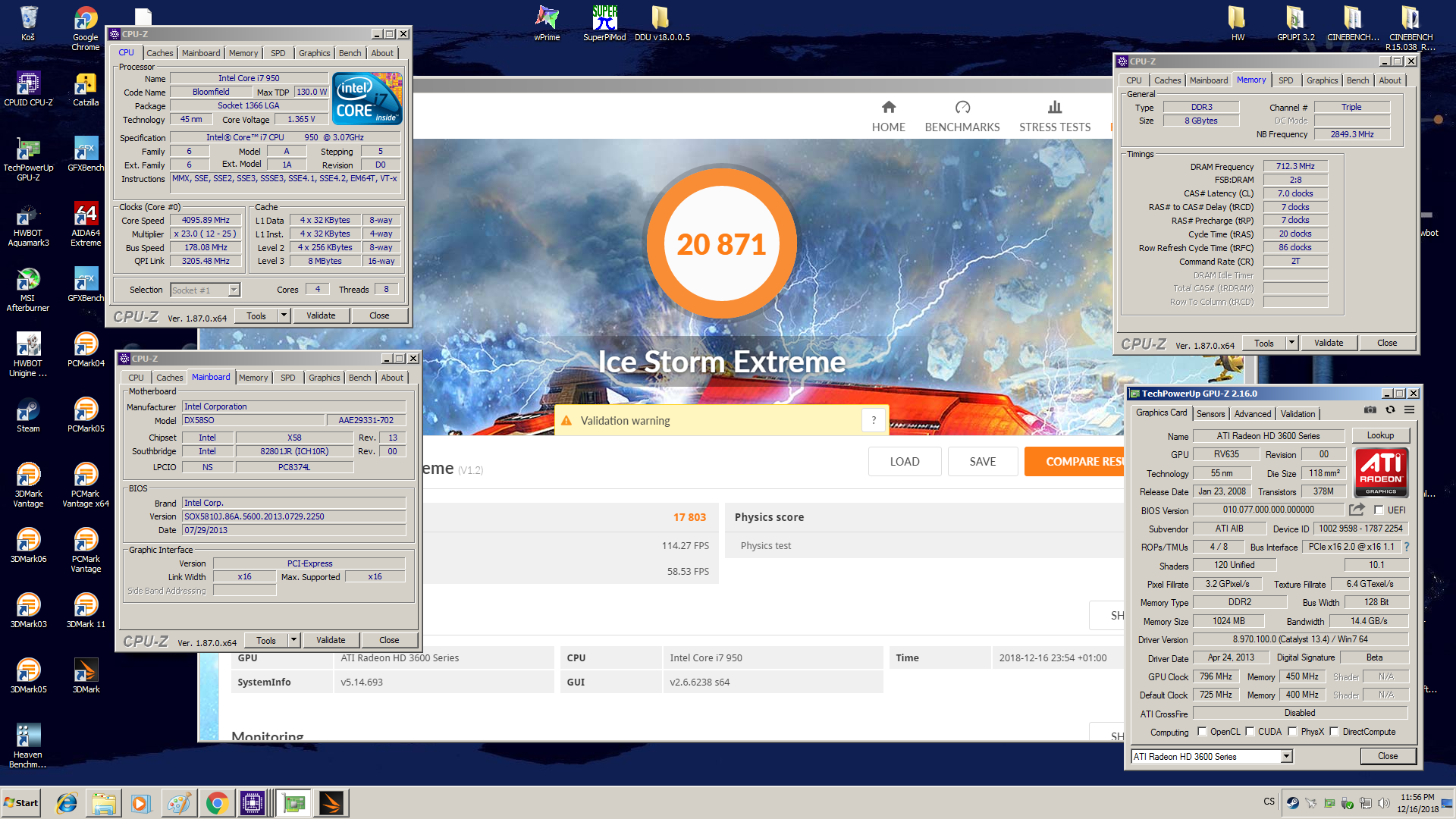Open the MSI Afterburner desktop shortcut

click(x=28, y=290)
